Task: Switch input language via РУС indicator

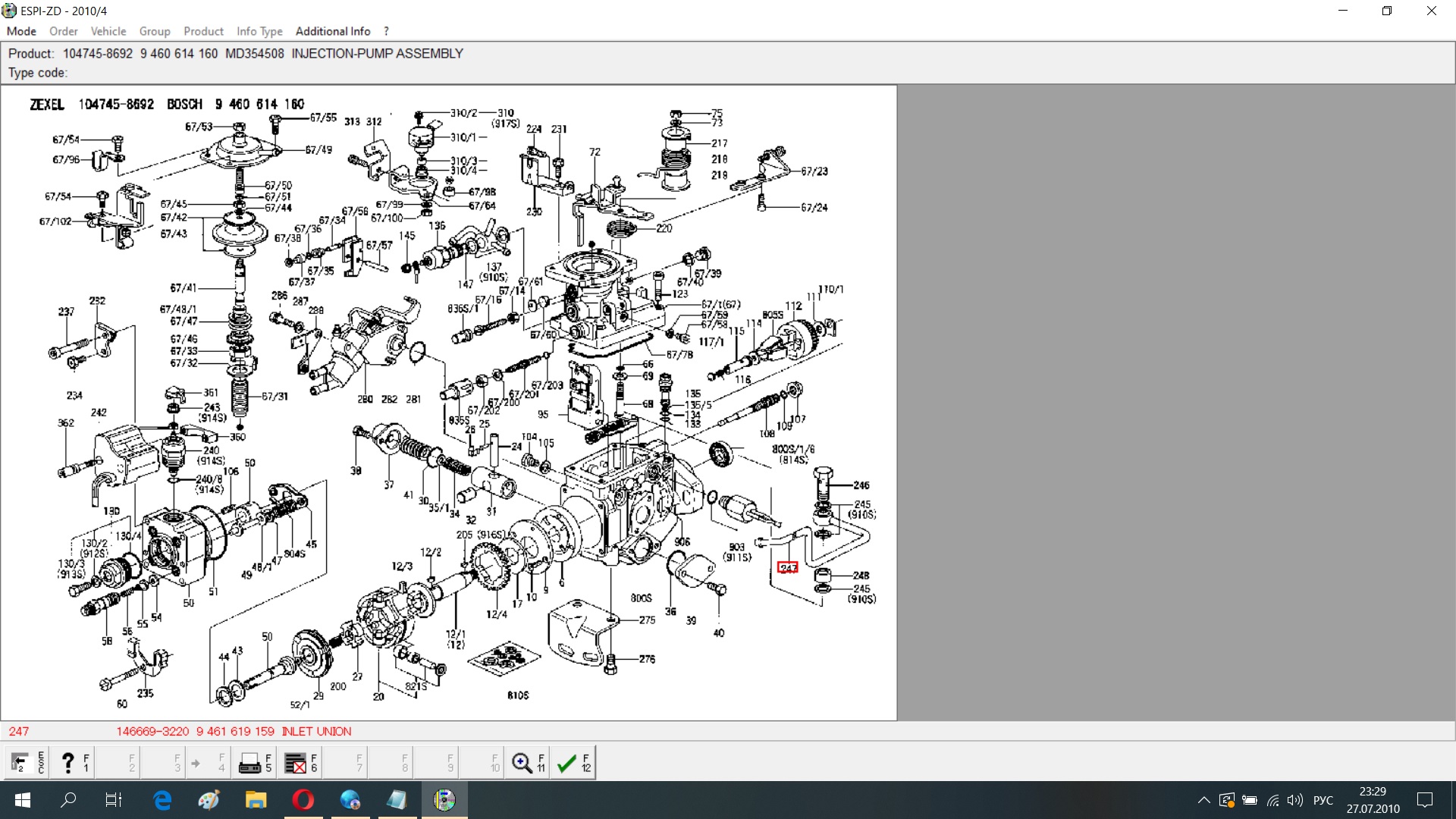Action: tap(1323, 800)
